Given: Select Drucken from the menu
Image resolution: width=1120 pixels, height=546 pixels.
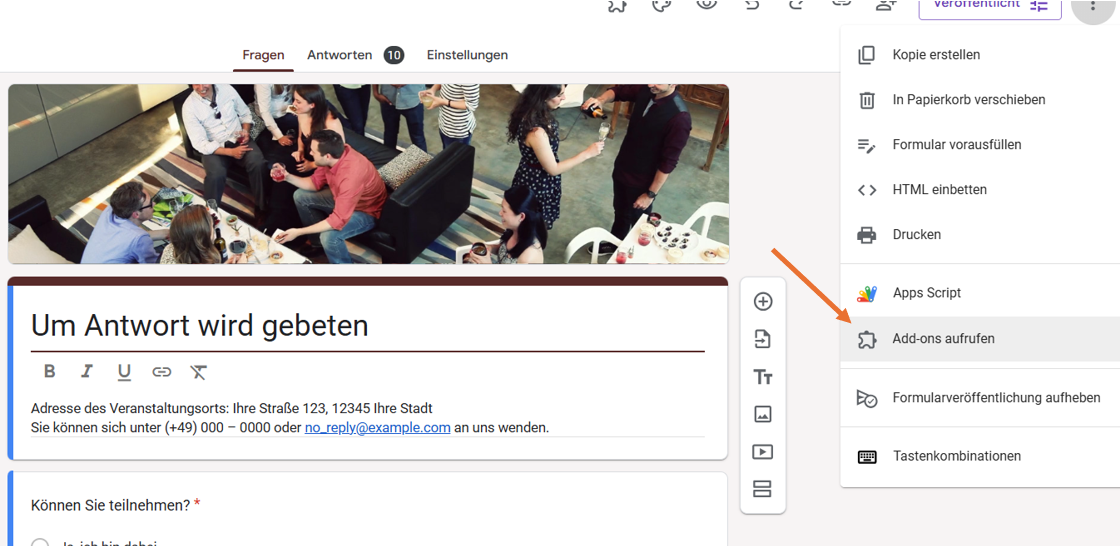Looking at the screenshot, I should click(980, 234).
